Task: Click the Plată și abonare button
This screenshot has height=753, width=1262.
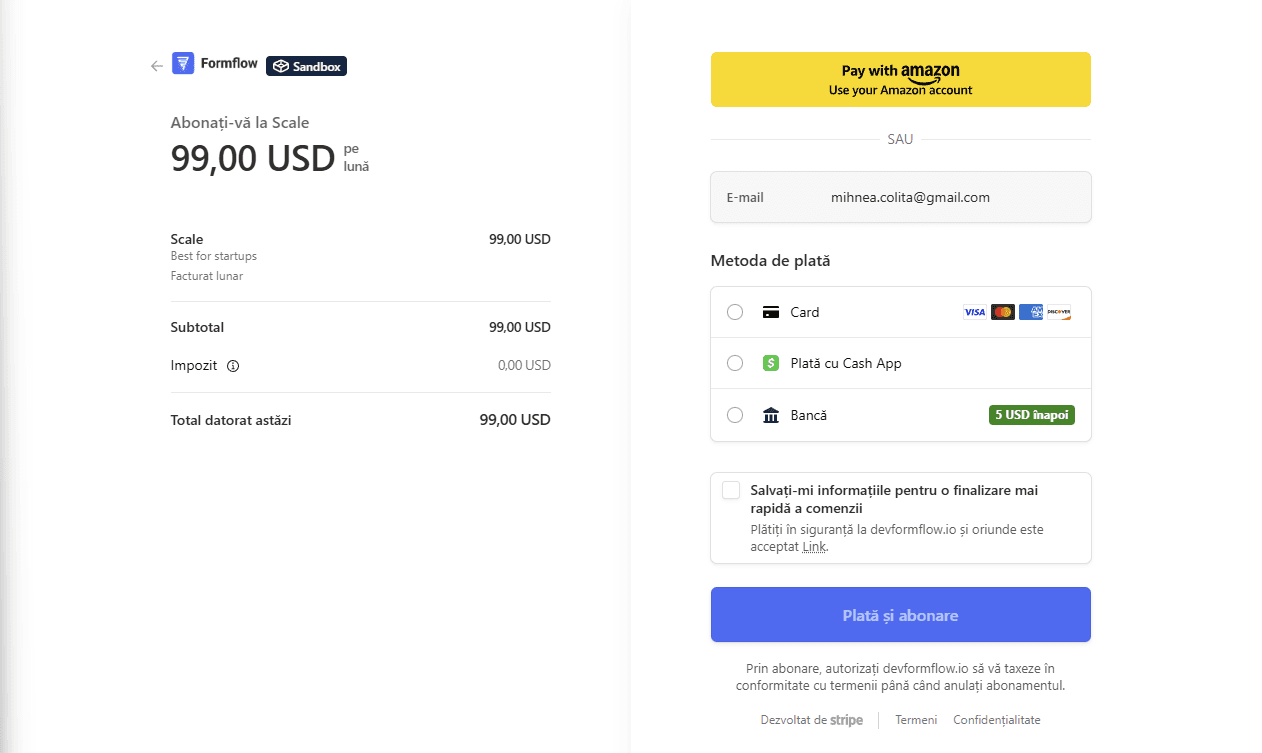Action: [901, 615]
